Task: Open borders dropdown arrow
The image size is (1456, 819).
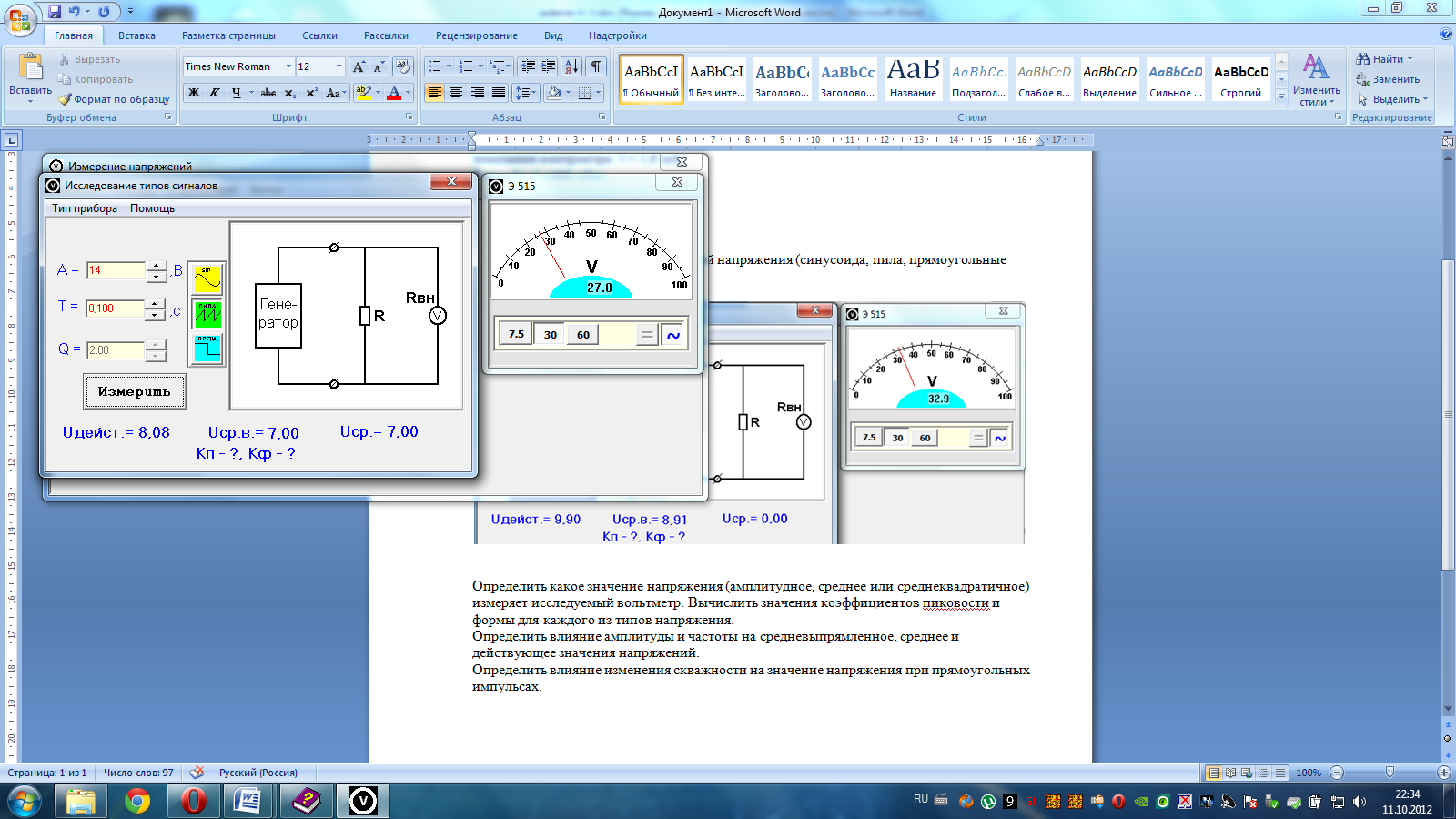Action: point(600,93)
